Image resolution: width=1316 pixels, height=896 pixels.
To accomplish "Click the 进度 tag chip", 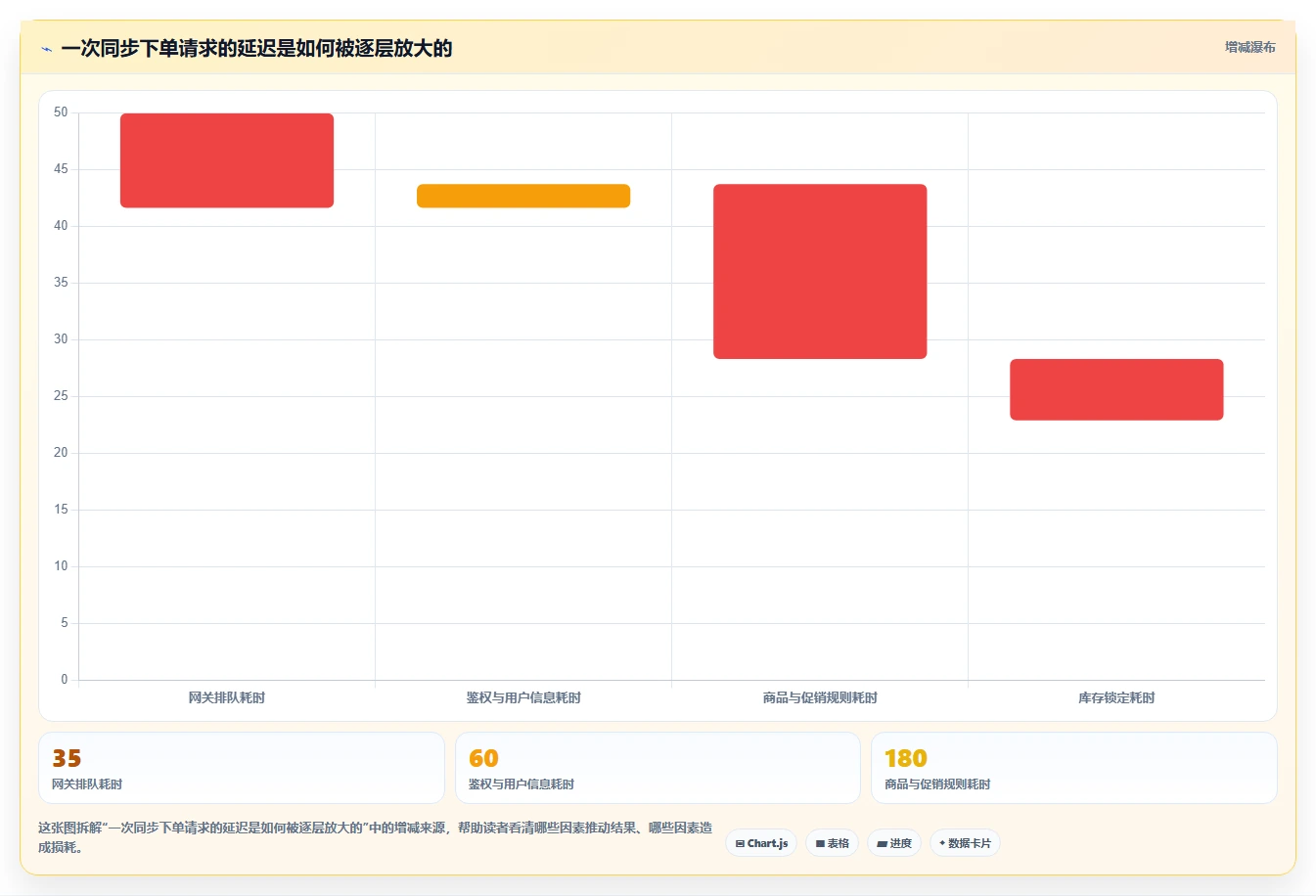I will tap(894, 843).
